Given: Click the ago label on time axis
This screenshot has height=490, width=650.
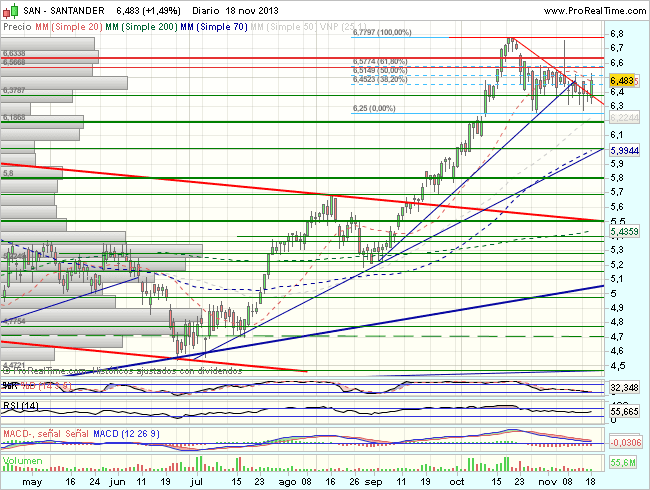Looking at the screenshot, I should (287, 482).
